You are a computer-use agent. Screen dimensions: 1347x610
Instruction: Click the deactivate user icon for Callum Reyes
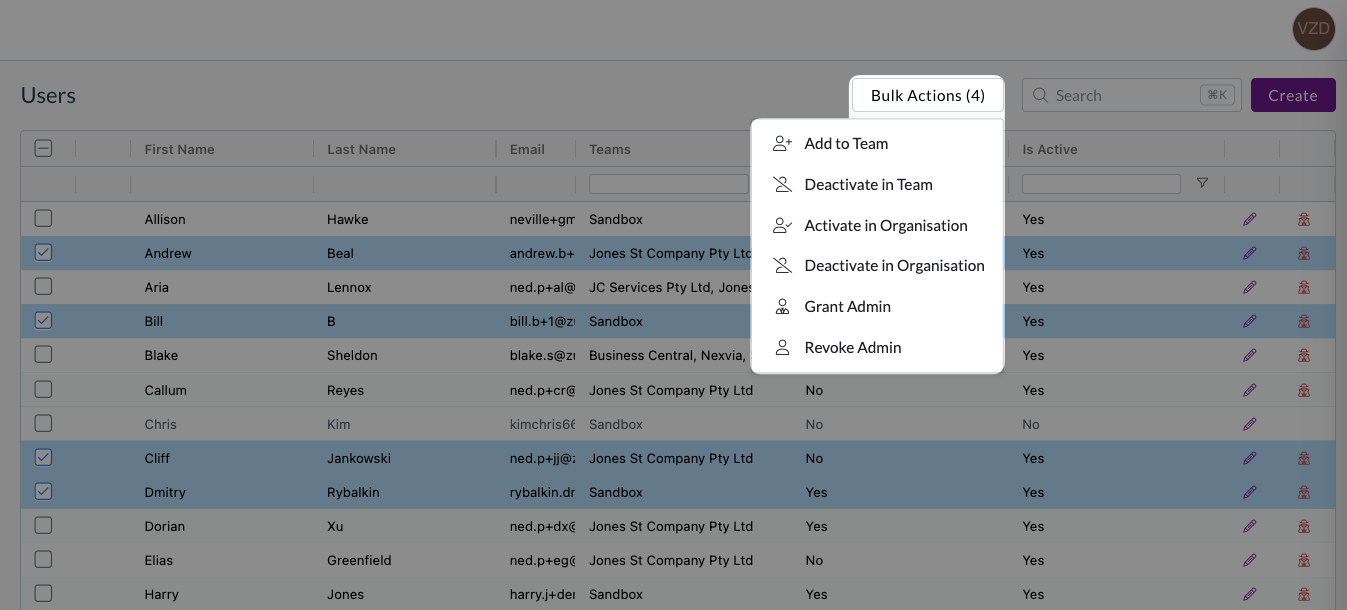1303,390
